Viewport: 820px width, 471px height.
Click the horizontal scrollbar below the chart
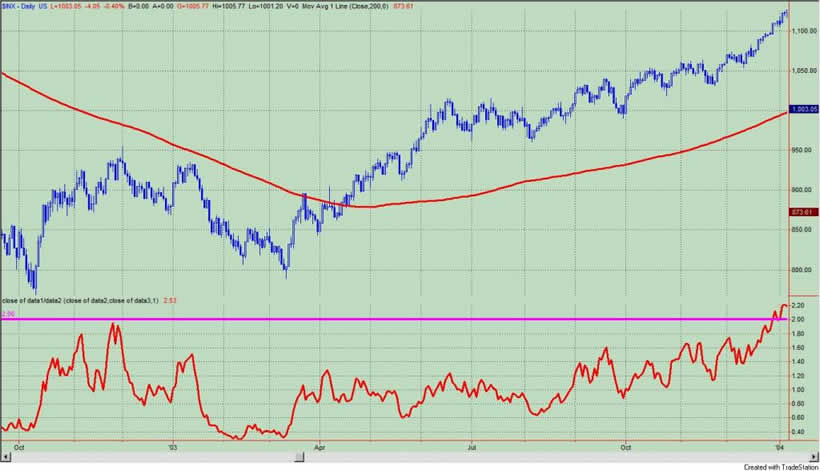pyautogui.click(x=400, y=457)
